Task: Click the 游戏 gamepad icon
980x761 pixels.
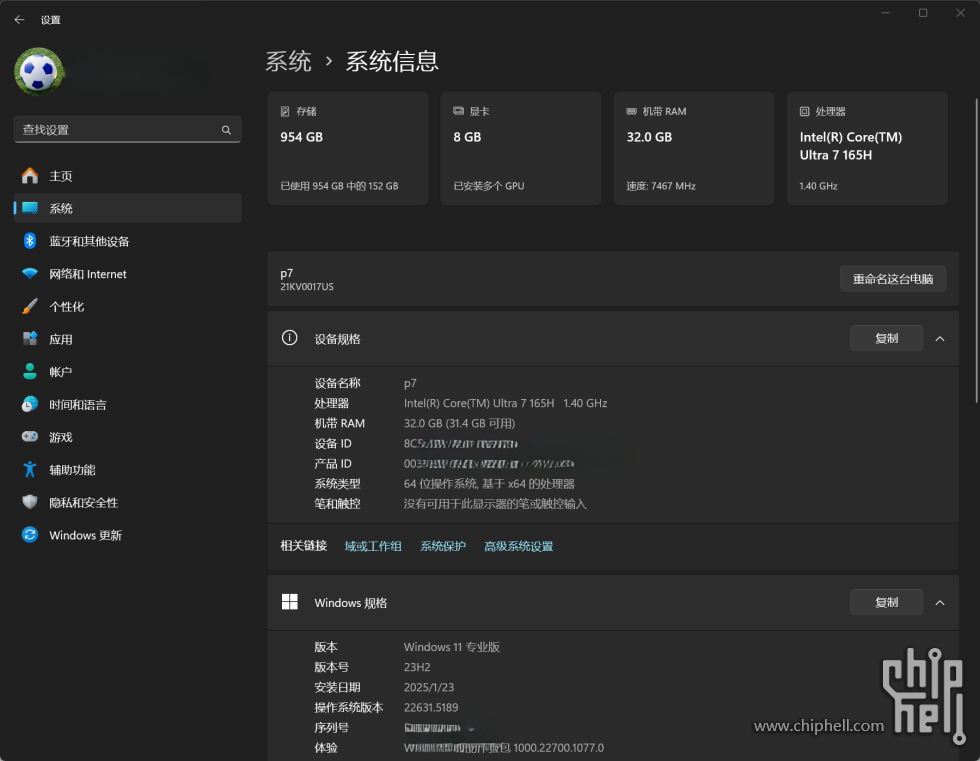Action: pos(29,436)
